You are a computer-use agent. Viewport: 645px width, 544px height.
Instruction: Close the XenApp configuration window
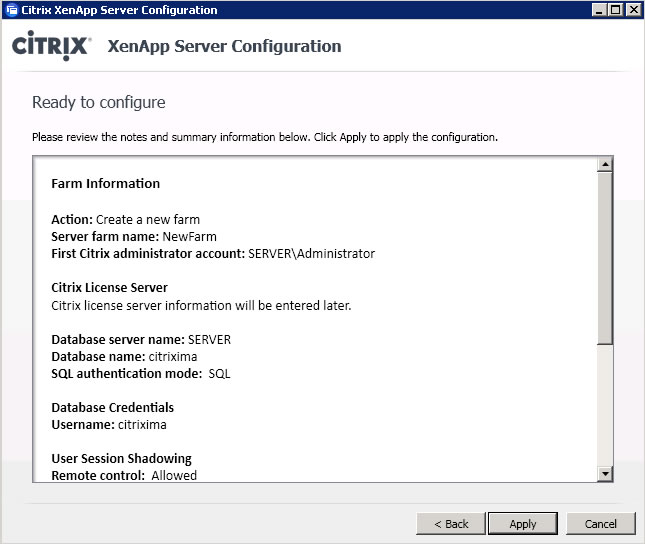pos(633,9)
